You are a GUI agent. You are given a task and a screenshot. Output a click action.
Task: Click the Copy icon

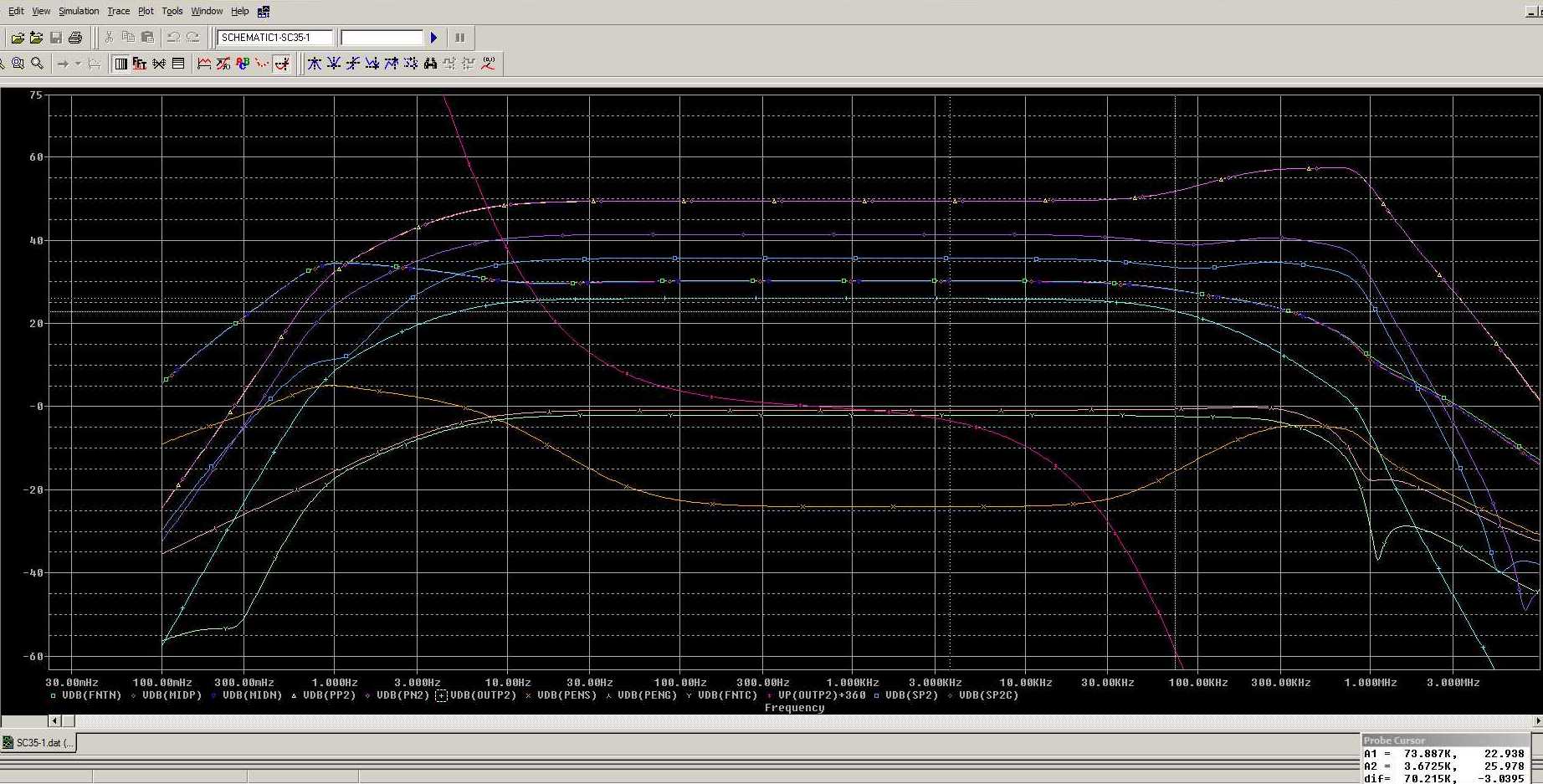tap(128, 38)
